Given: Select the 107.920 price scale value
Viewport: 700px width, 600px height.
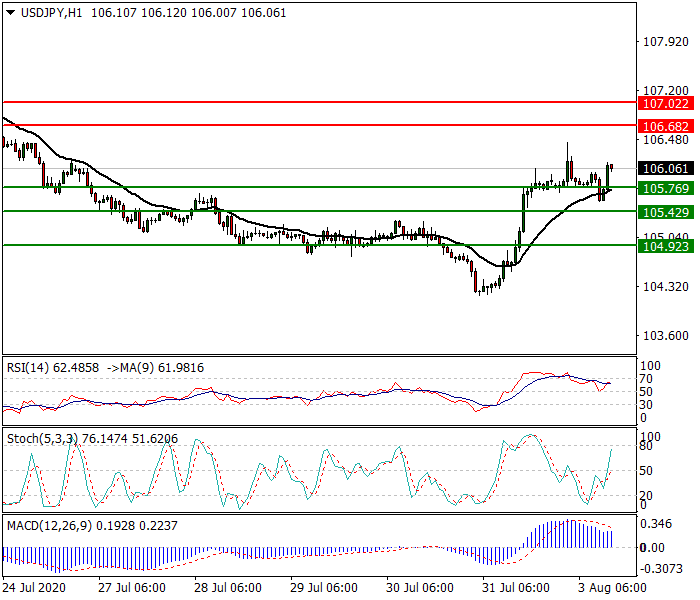Looking at the screenshot, I should tap(666, 42).
